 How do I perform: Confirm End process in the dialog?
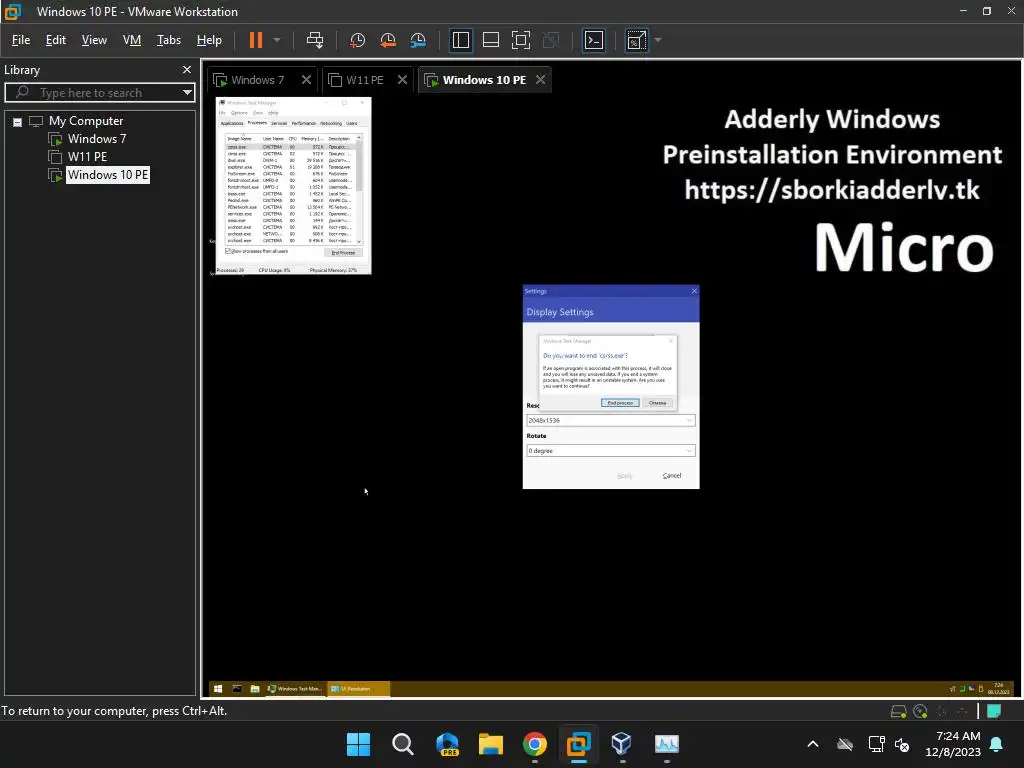coord(620,403)
